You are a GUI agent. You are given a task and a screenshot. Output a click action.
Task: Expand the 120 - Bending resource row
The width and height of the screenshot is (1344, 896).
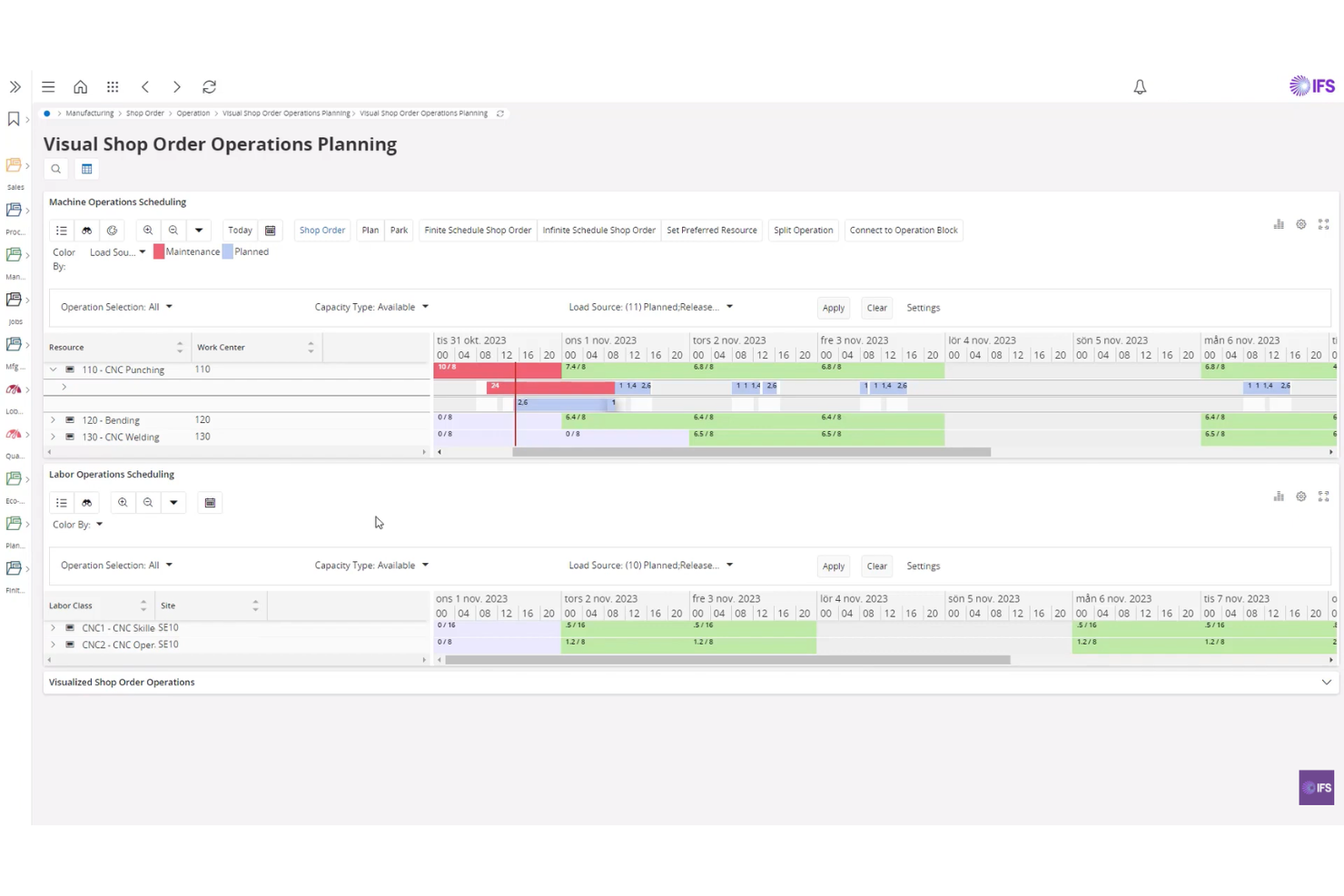coord(53,419)
